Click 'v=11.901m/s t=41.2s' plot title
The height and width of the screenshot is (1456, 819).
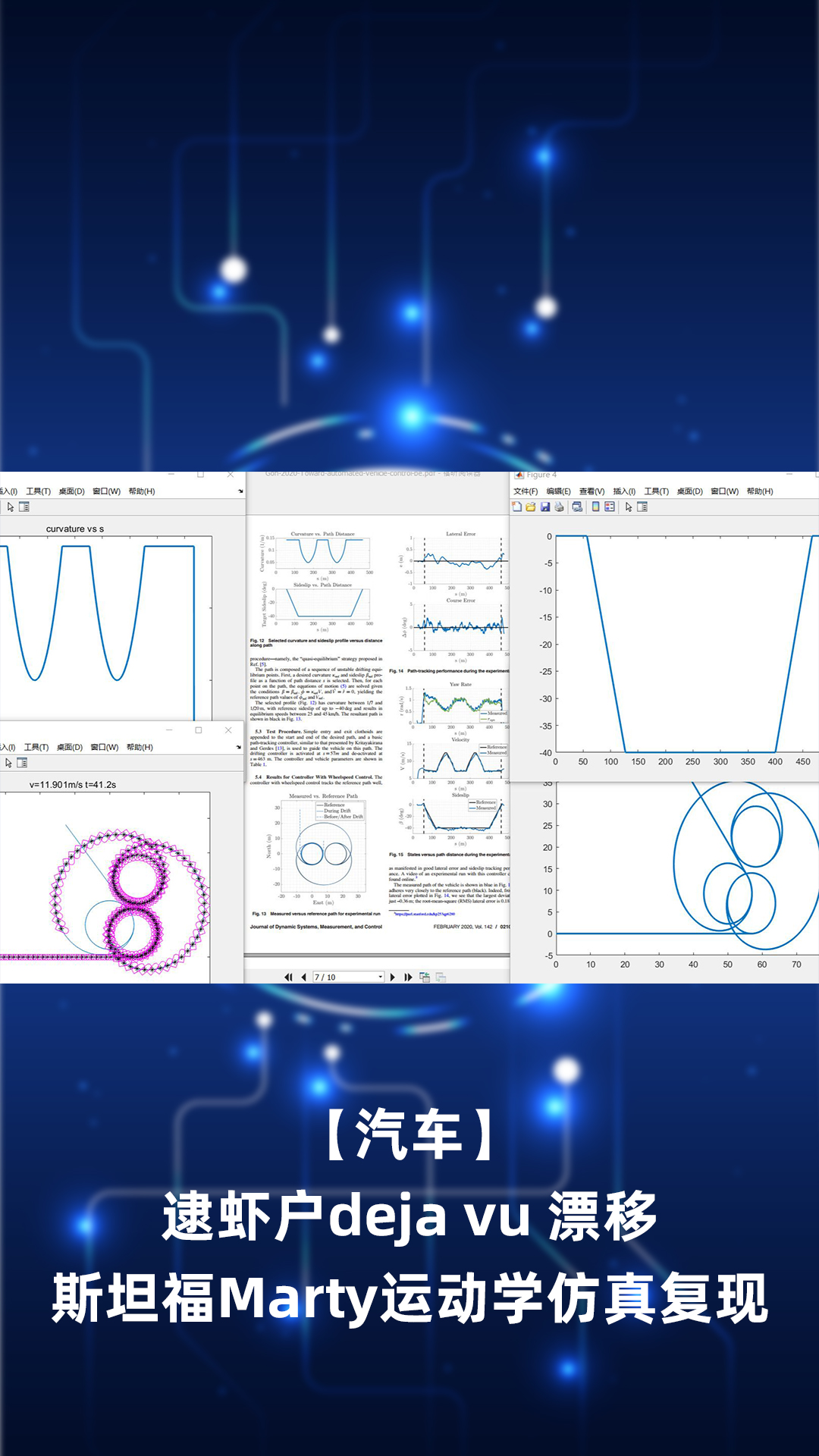73,784
